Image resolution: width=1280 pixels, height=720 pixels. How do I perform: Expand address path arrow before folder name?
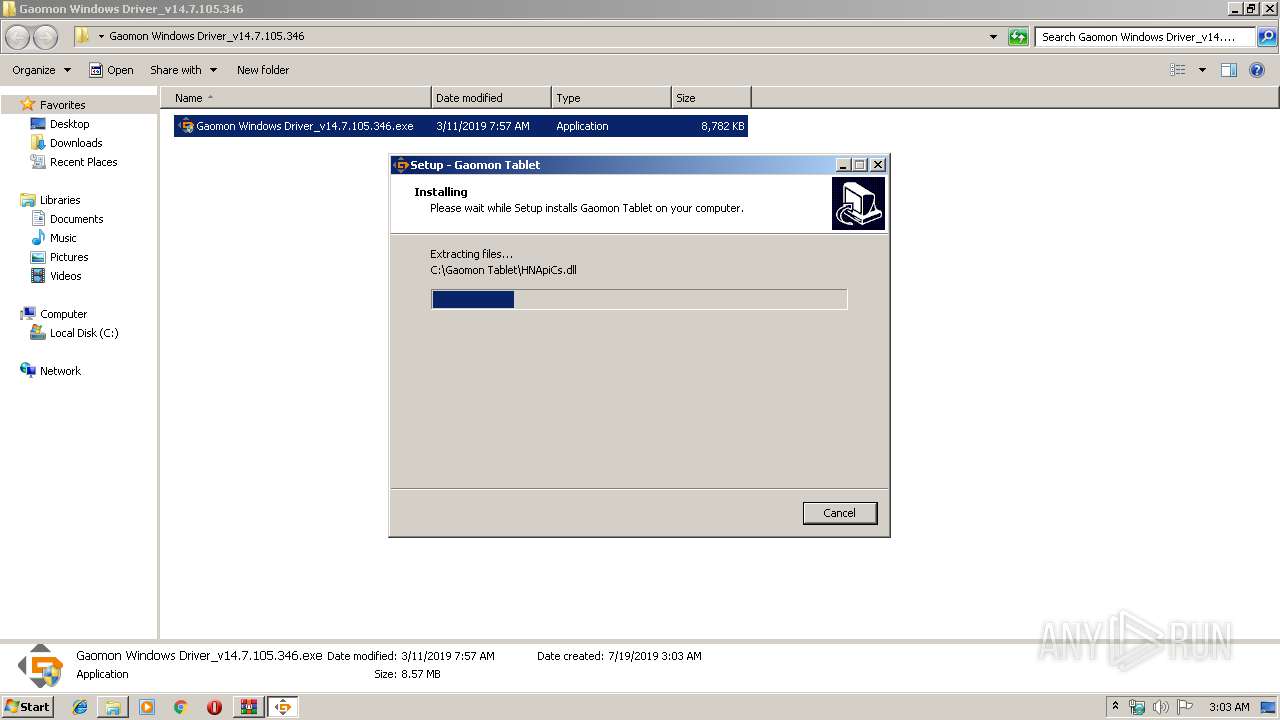click(101, 37)
